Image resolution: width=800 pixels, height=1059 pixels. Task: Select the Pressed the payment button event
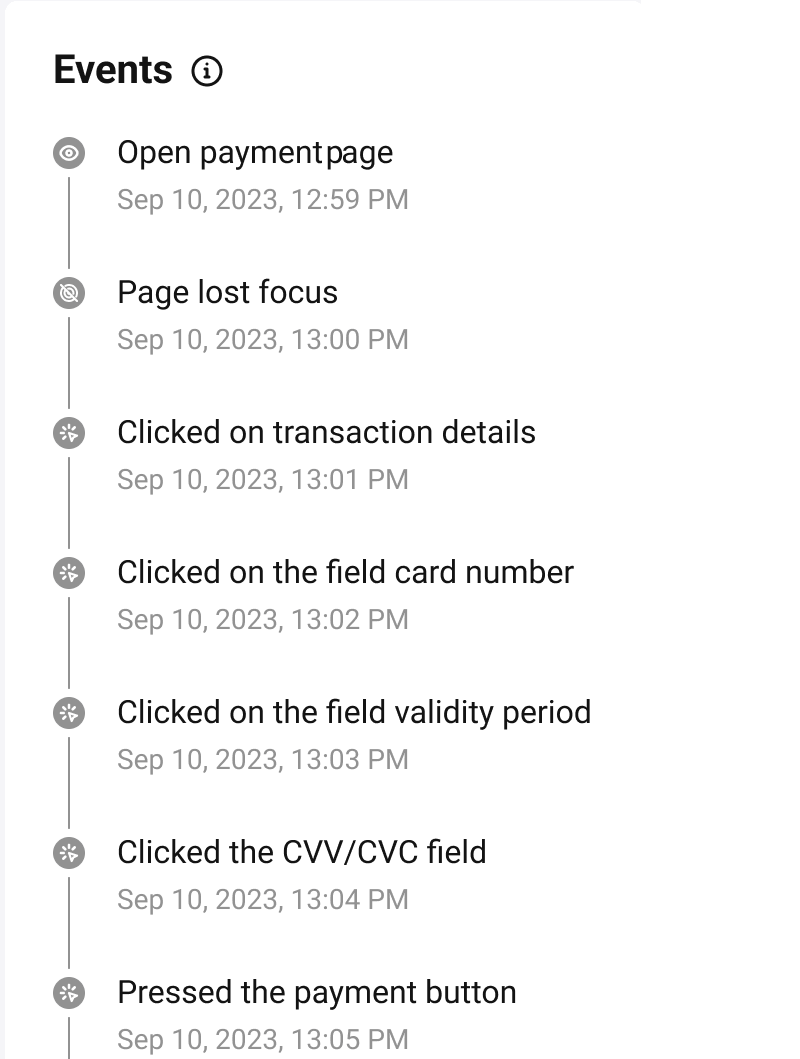[x=316, y=993]
